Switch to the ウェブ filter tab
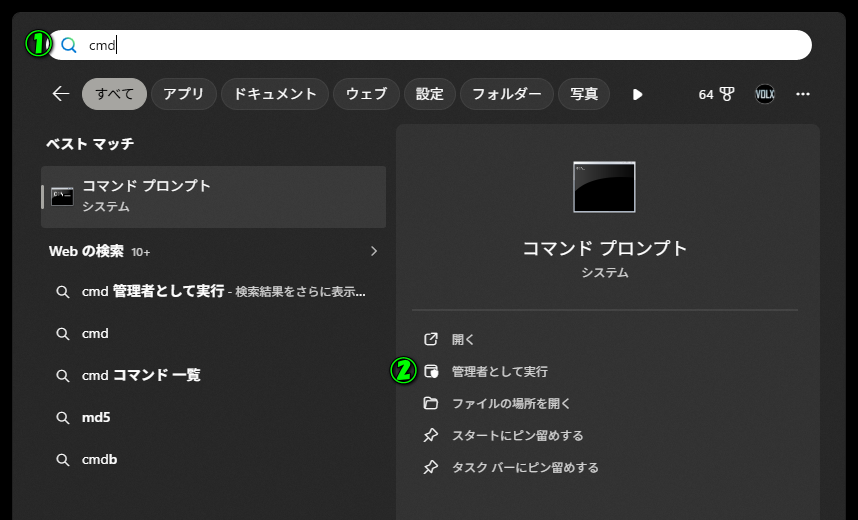This screenshot has width=858, height=520. [366, 94]
